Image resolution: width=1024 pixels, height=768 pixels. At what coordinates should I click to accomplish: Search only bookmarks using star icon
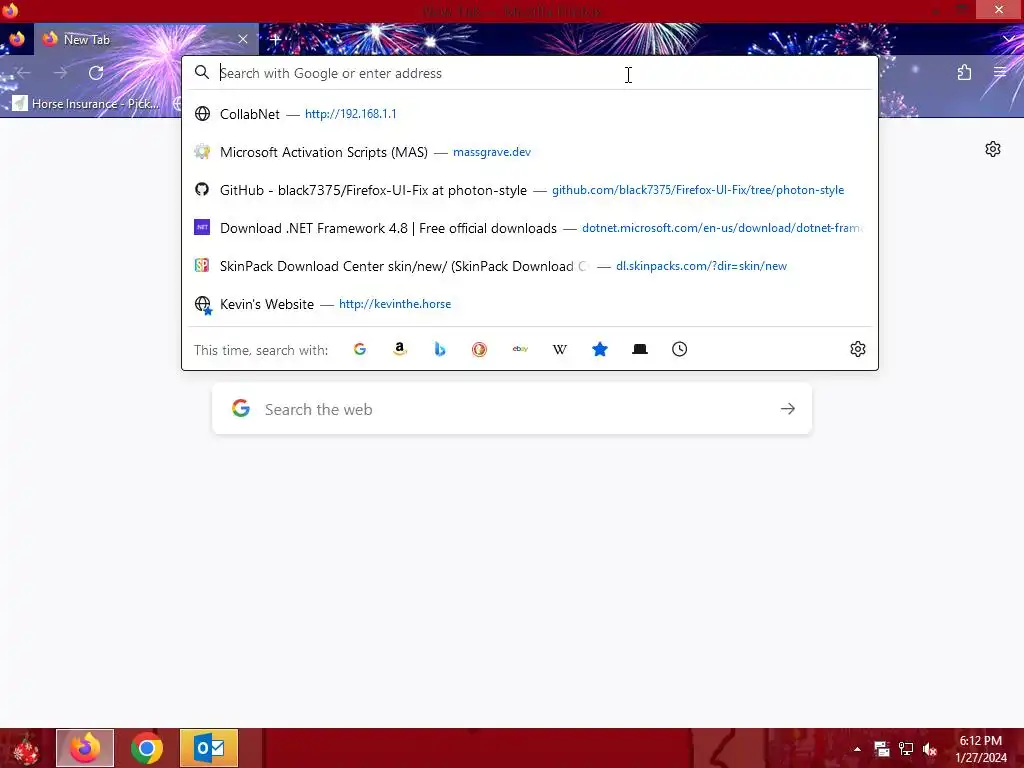(600, 349)
